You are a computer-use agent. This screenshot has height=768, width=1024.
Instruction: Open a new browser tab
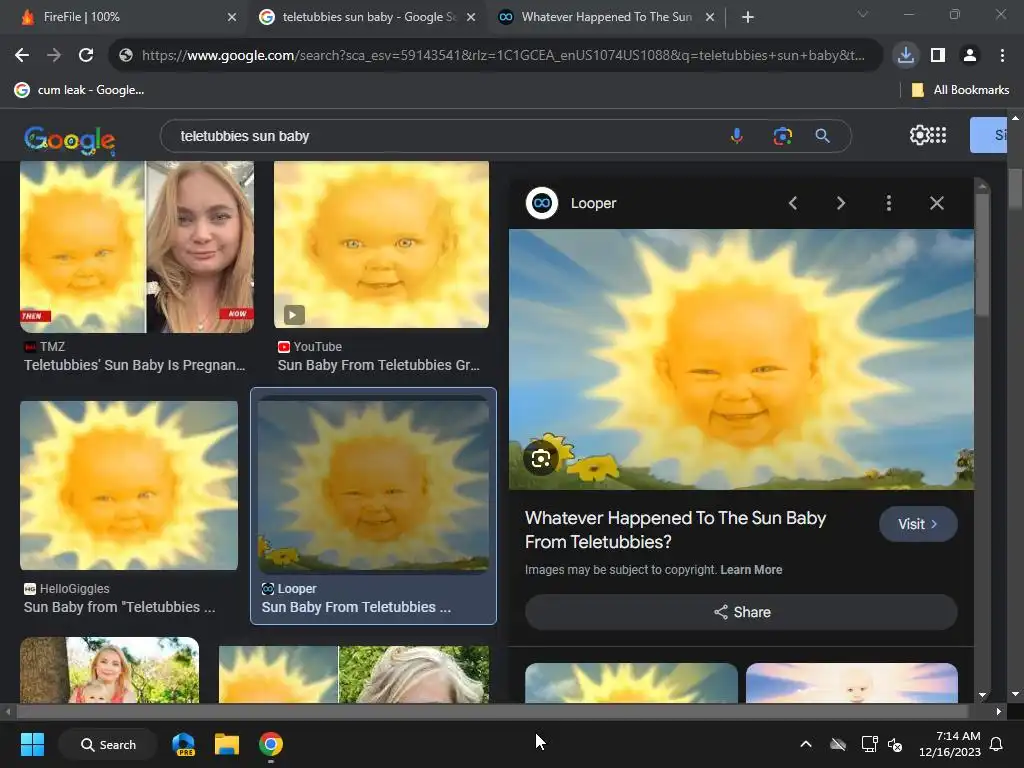pyautogui.click(x=748, y=17)
